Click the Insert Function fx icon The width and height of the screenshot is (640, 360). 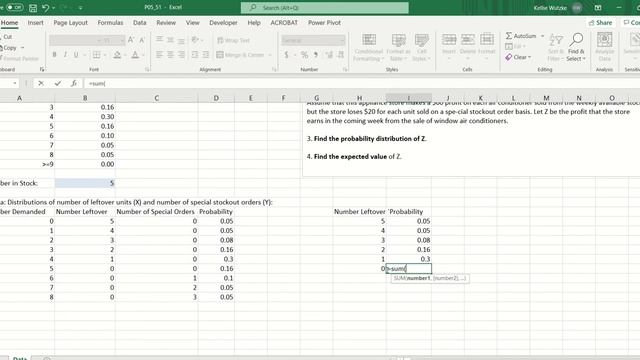(x=74, y=83)
